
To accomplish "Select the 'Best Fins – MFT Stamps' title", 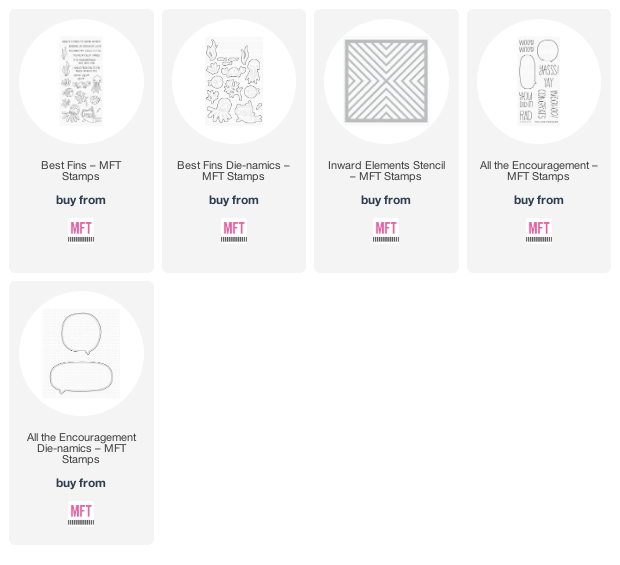I will tap(81, 171).
